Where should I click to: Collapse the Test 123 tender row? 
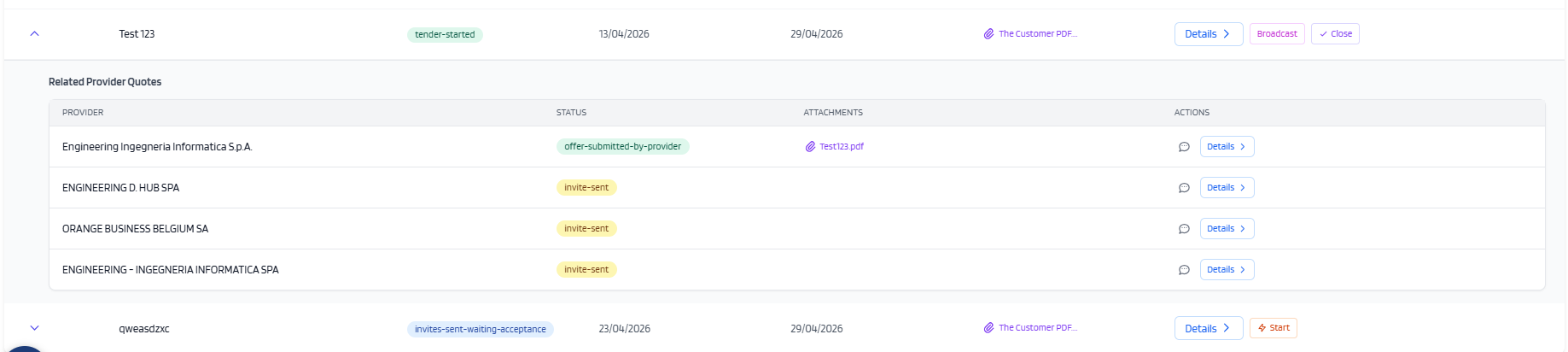34,34
